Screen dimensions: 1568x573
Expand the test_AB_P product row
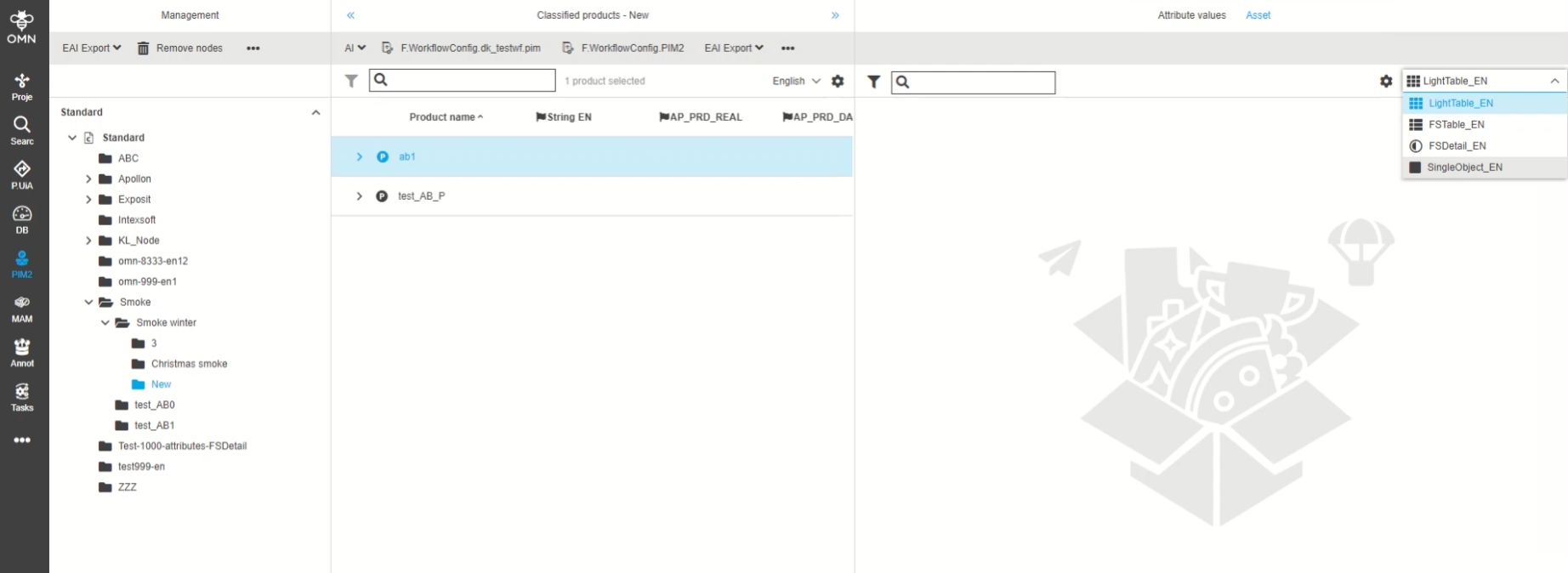359,196
